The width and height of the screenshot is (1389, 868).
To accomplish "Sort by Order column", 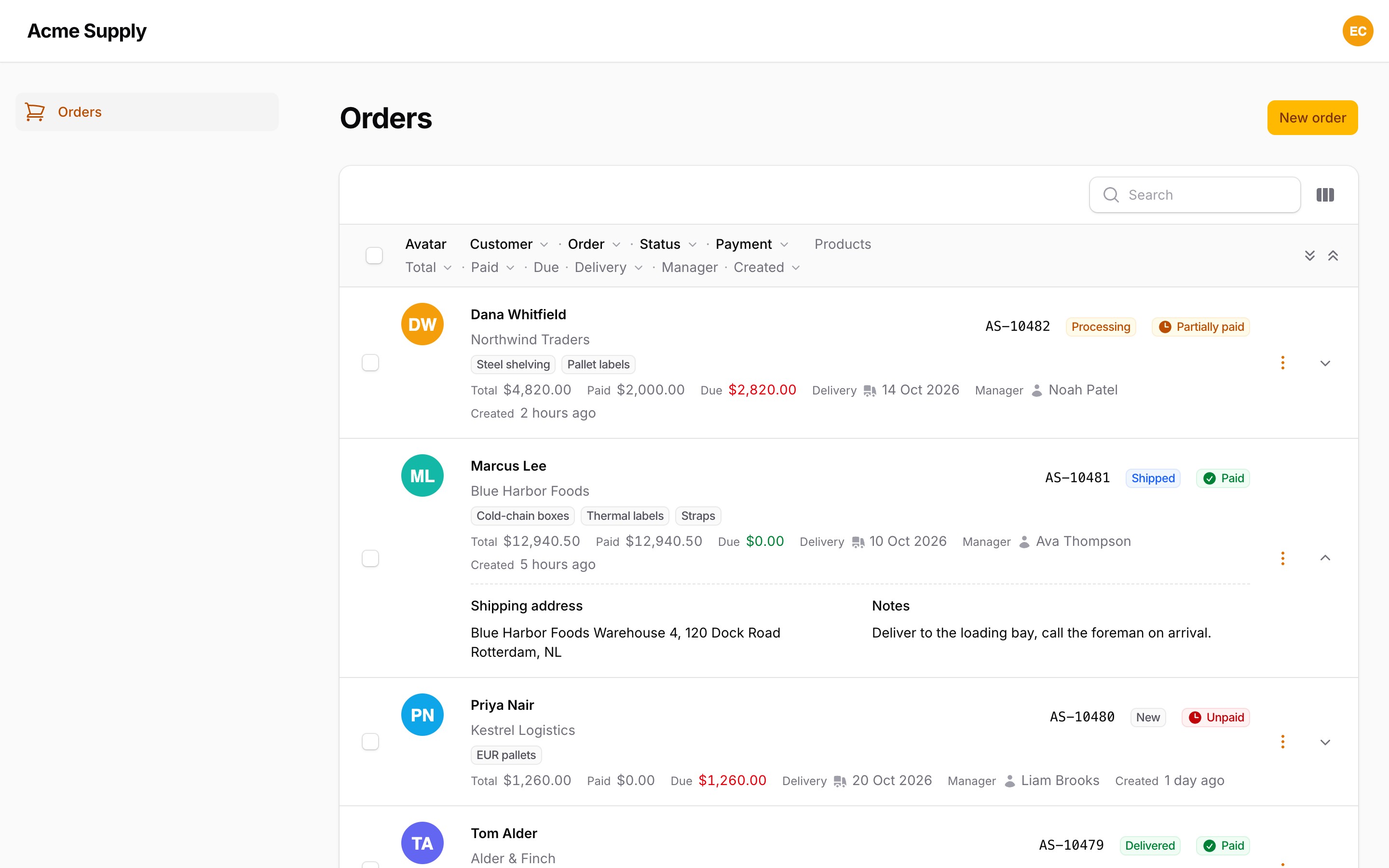I will coord(594,244).
